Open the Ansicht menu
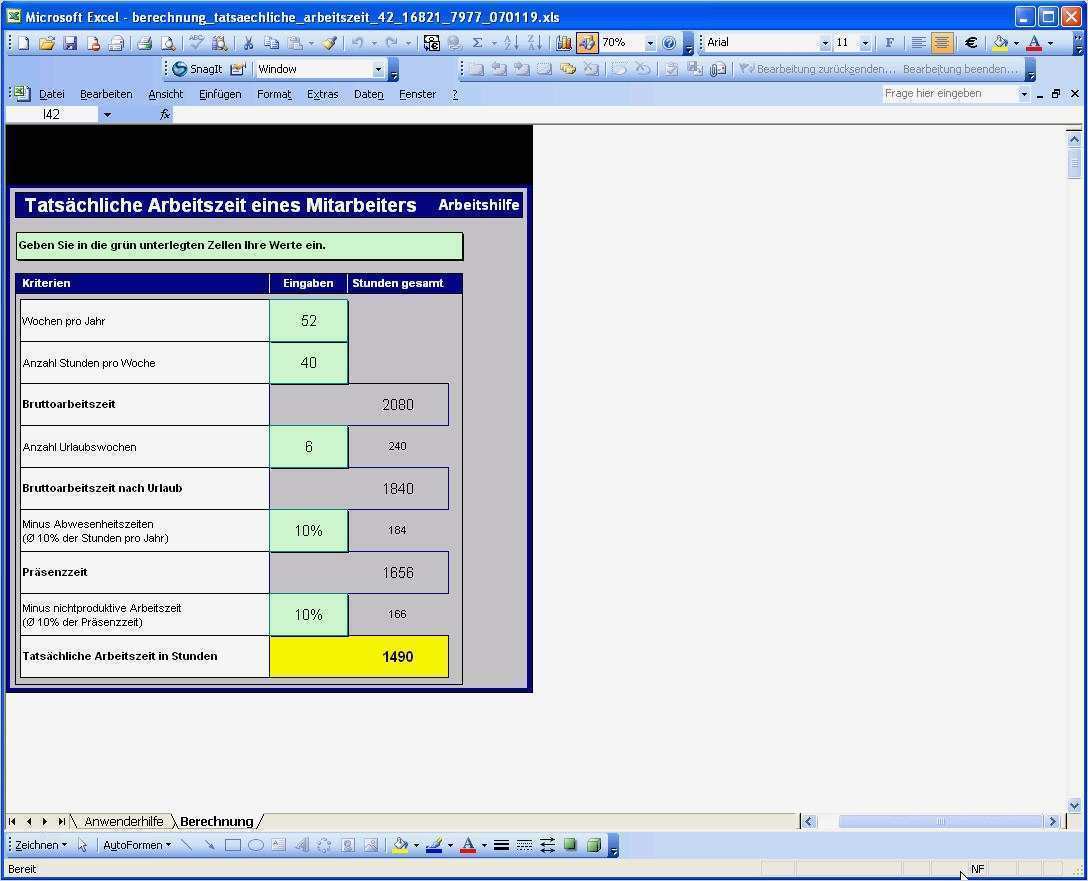 (x=166, y=94)
